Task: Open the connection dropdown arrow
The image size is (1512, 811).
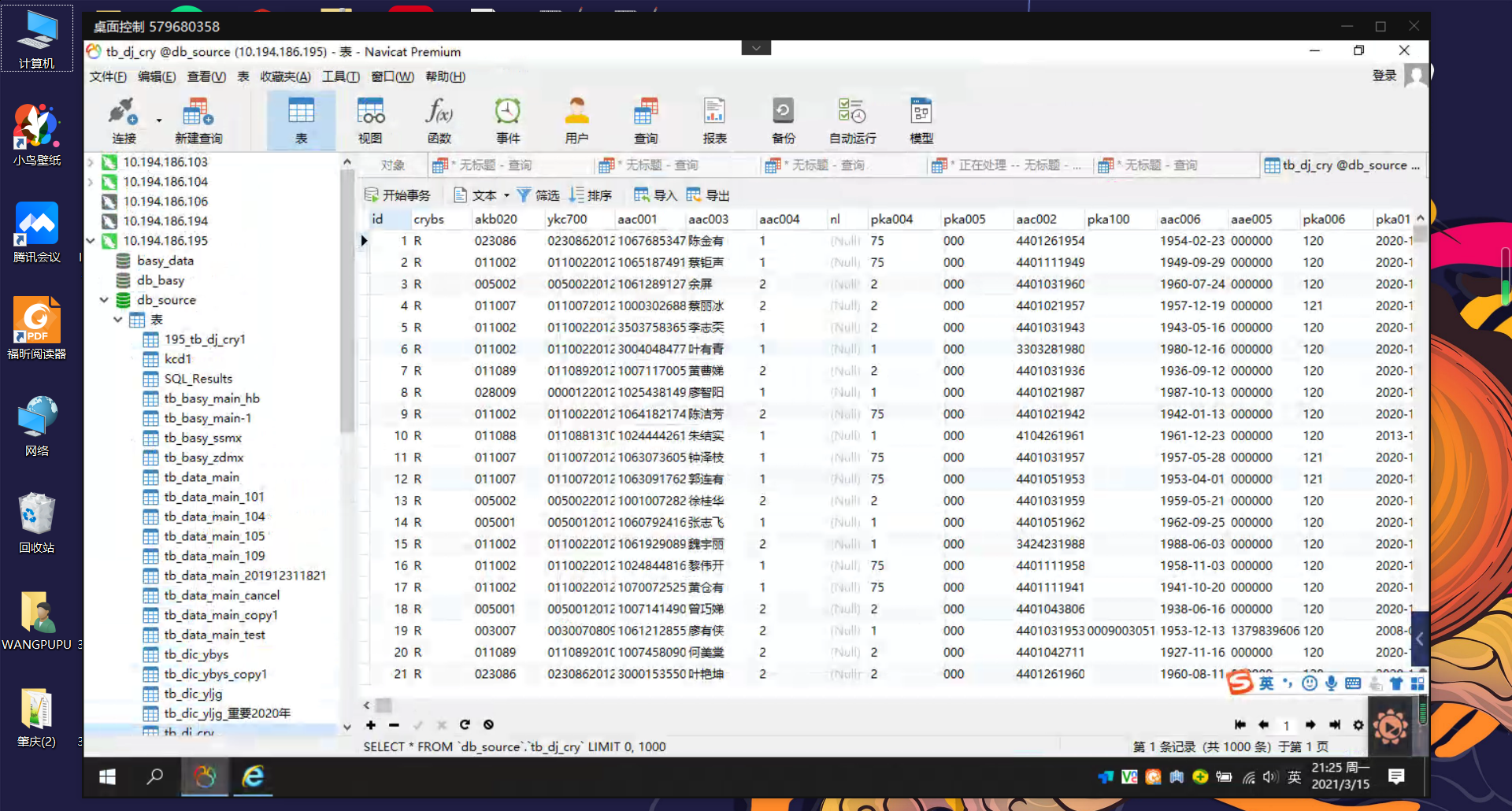Action: pyautogui.click(x=159, y=120)
